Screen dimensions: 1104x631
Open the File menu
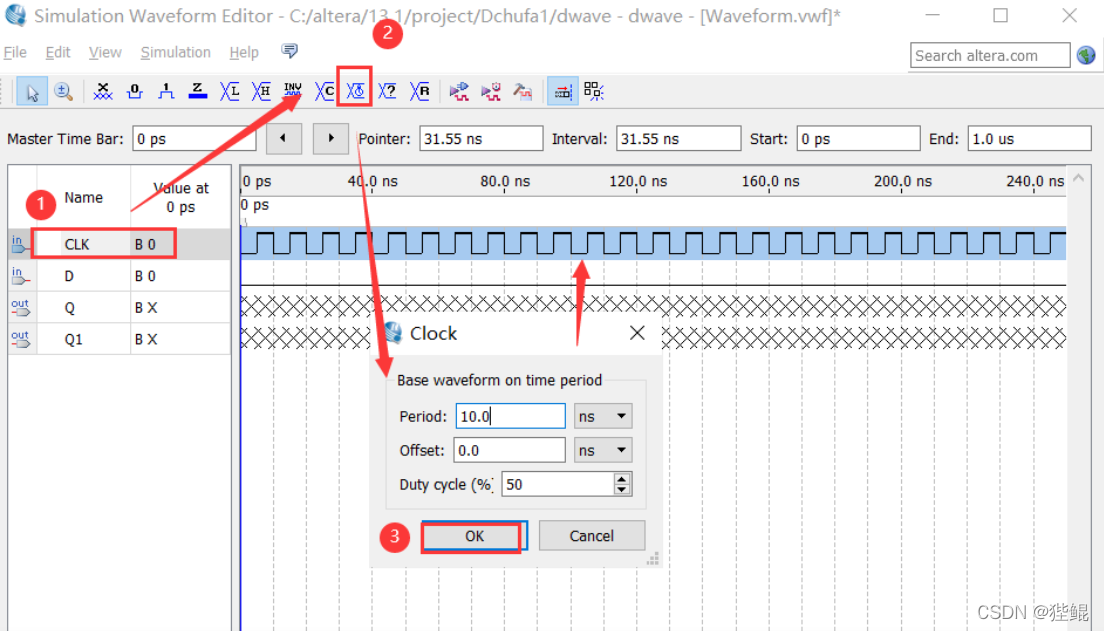click(x=15, y=52)
